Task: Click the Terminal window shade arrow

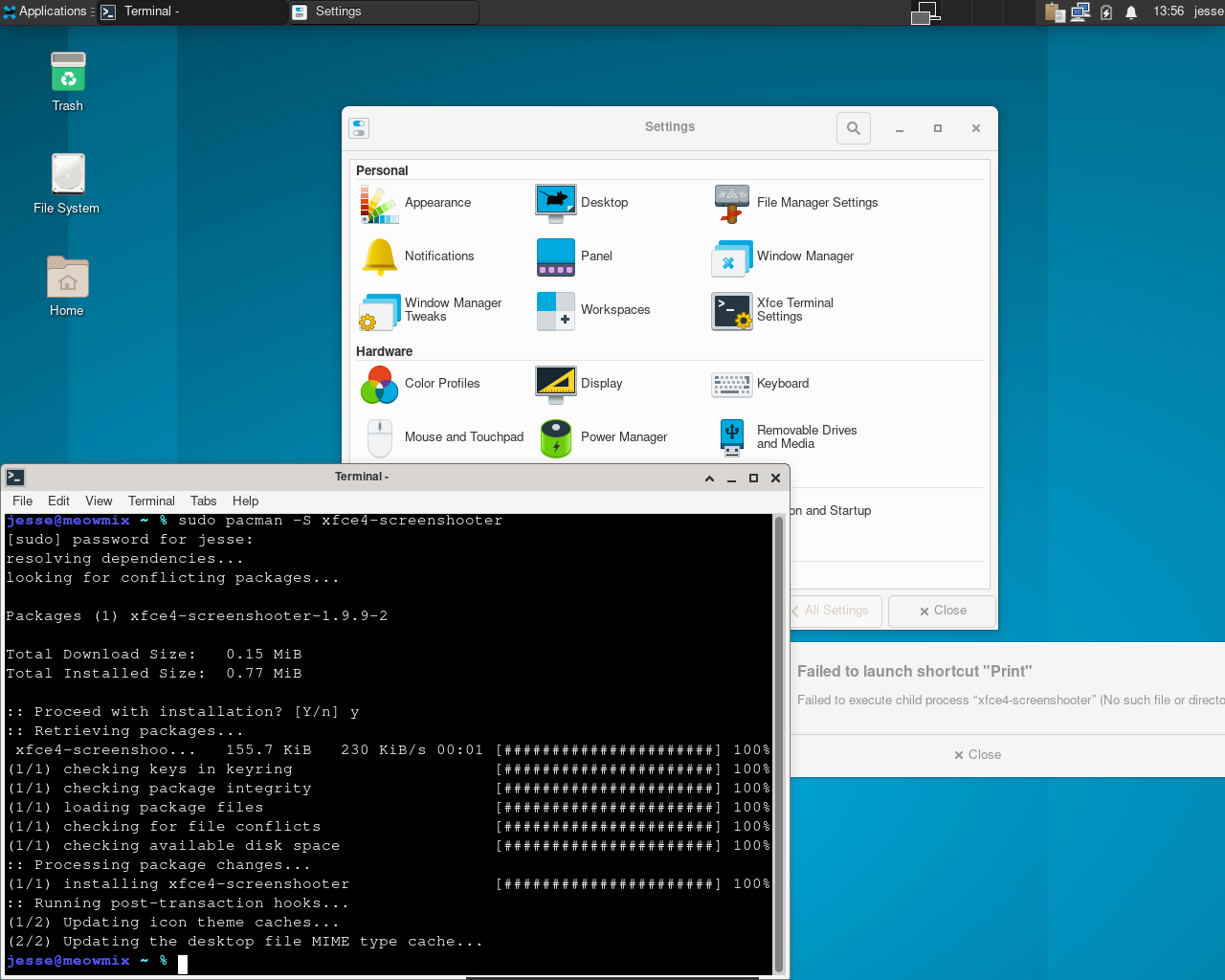Action: coord(709,478)
